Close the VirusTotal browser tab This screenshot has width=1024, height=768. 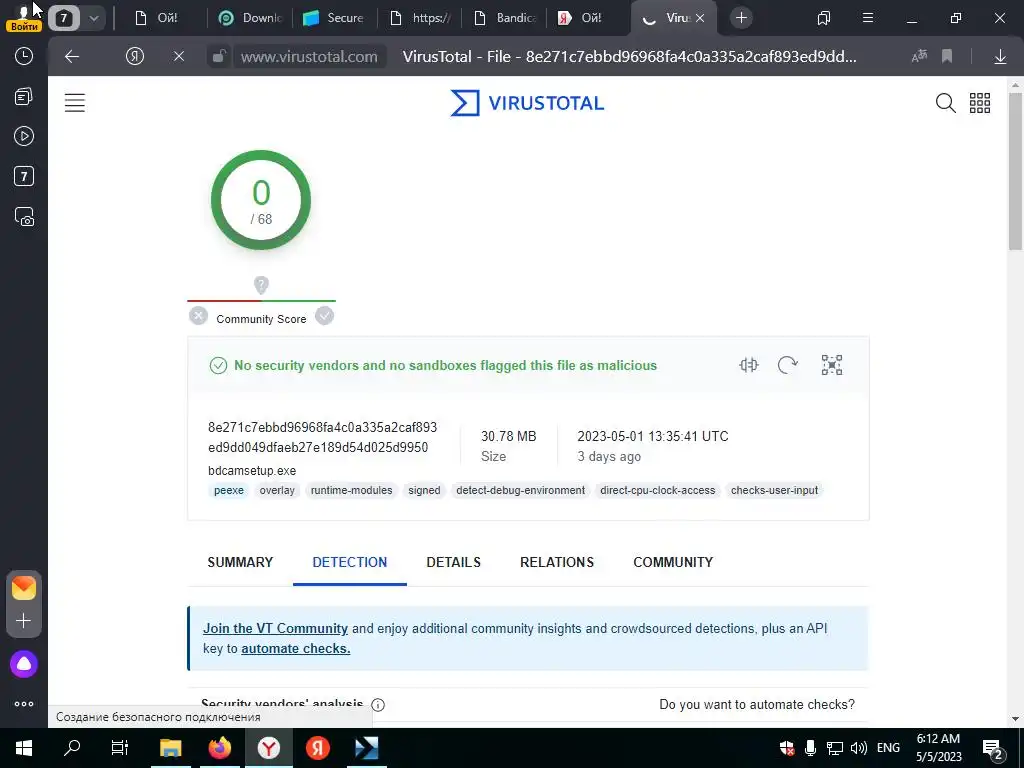click(x=700, y=18)
